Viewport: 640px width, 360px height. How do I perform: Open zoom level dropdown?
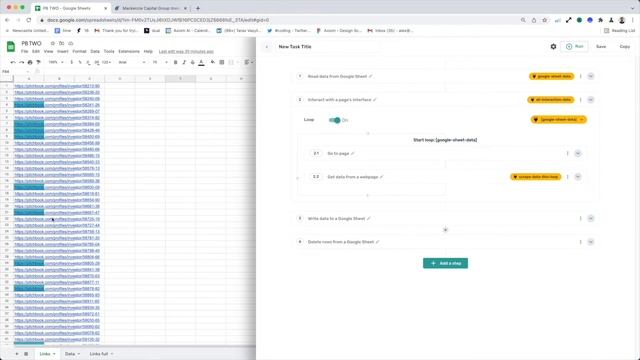click(x=56, y=62)
